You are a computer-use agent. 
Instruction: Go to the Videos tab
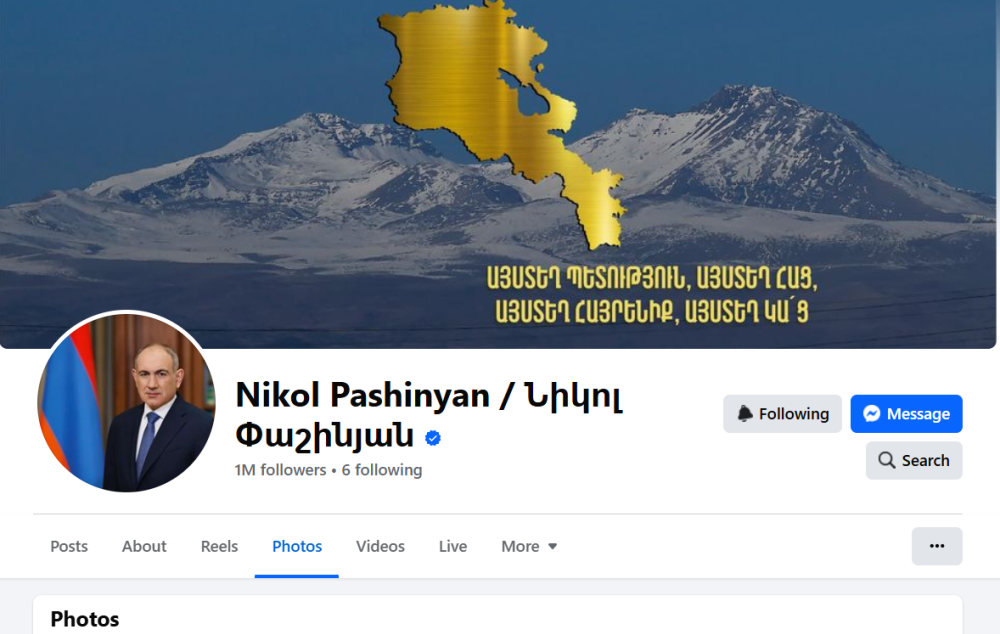pyautogui.click(x=380, y=547)
